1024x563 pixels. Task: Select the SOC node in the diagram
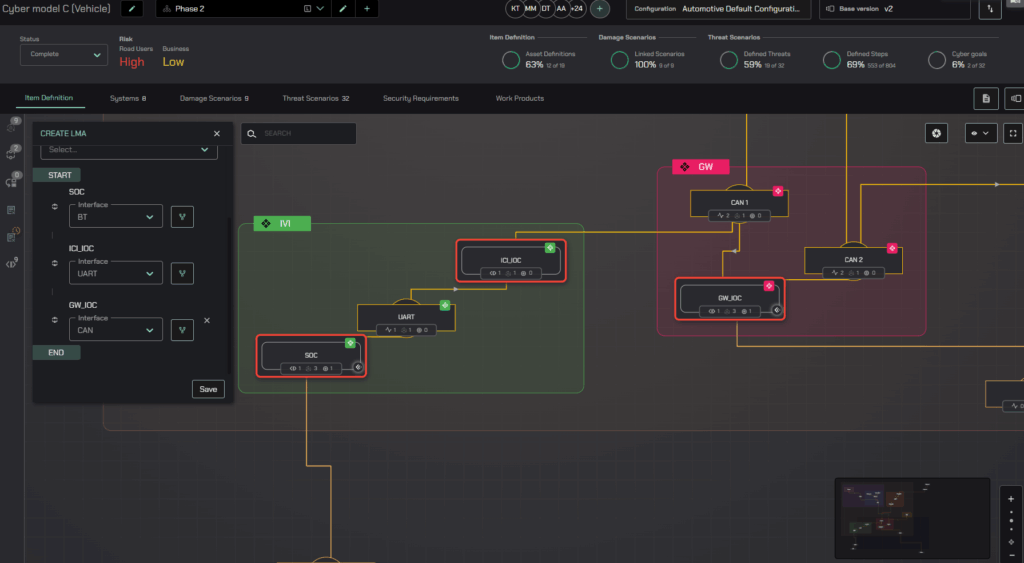(312, 356)
